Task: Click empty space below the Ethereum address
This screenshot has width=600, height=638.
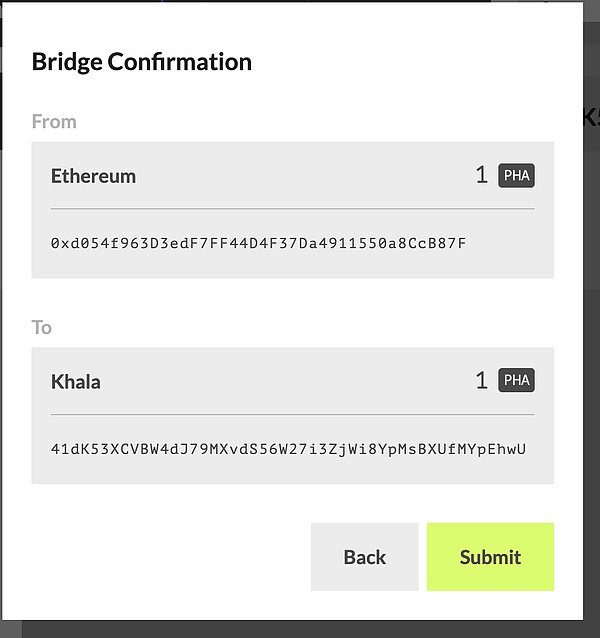Action: coord(292,266)
